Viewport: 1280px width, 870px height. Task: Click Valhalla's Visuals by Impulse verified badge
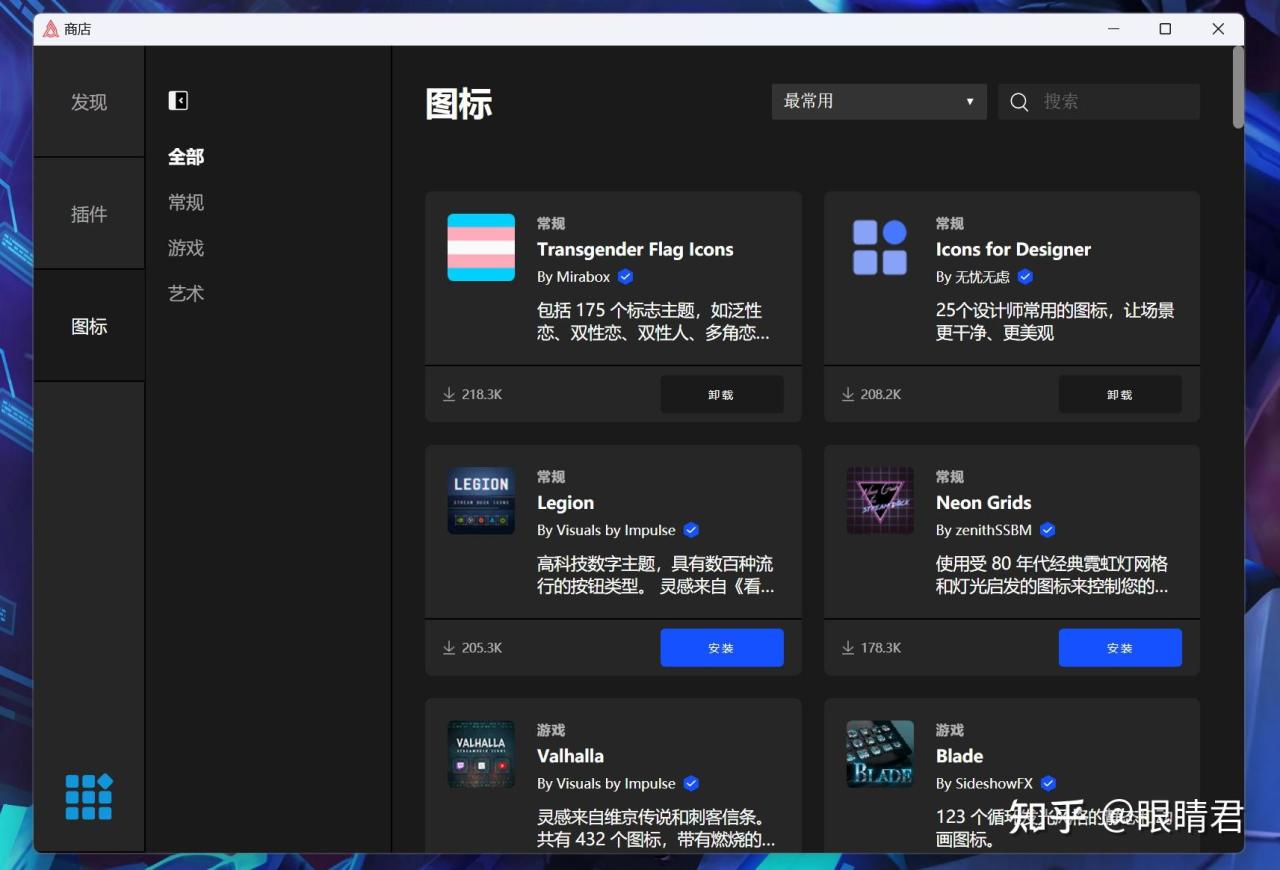pos(691,784)
